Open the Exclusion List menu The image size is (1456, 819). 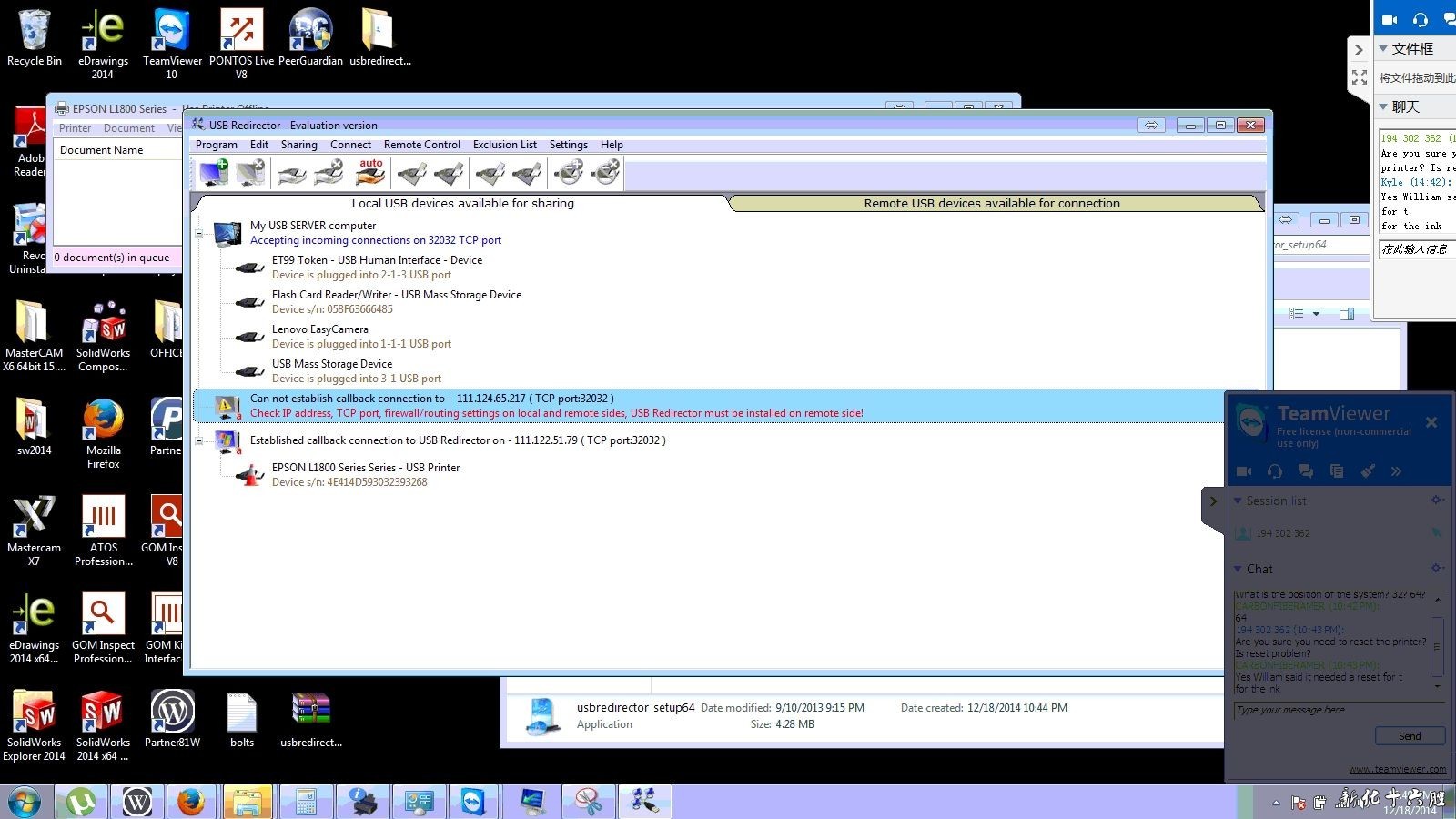click(x=504, y=145)
